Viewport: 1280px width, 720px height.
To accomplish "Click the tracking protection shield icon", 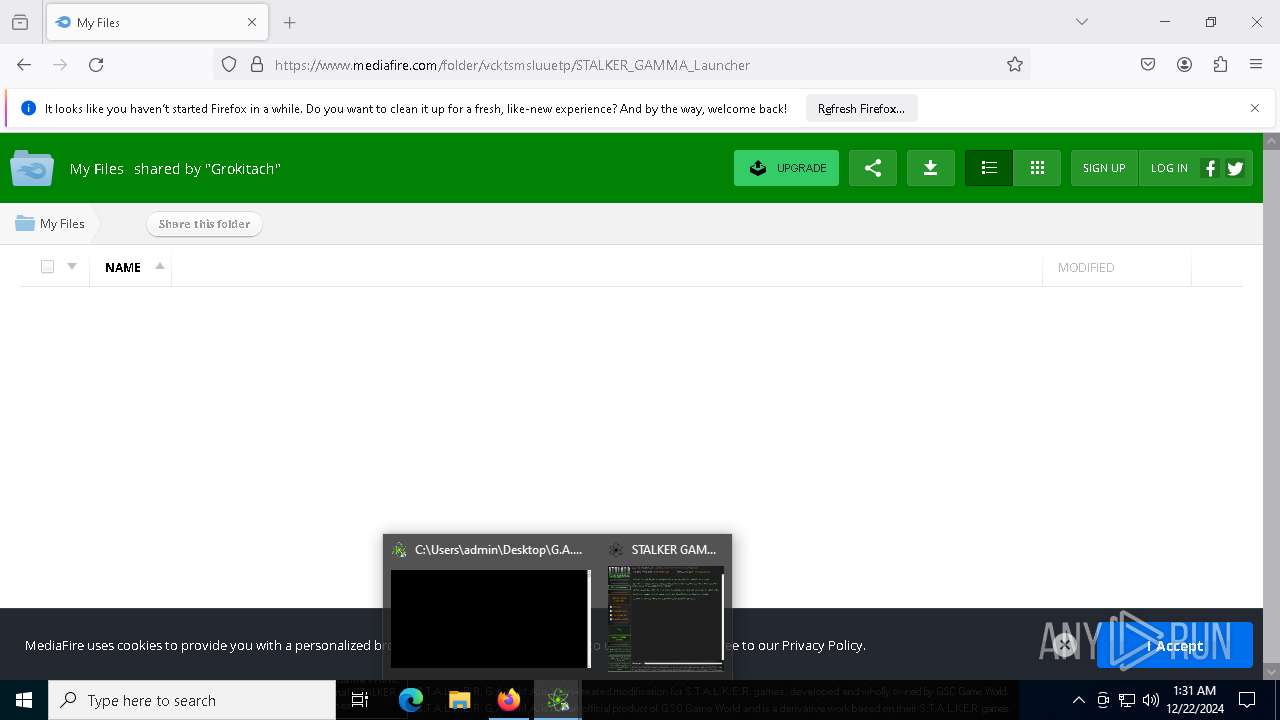I will [x=229, y=65].
